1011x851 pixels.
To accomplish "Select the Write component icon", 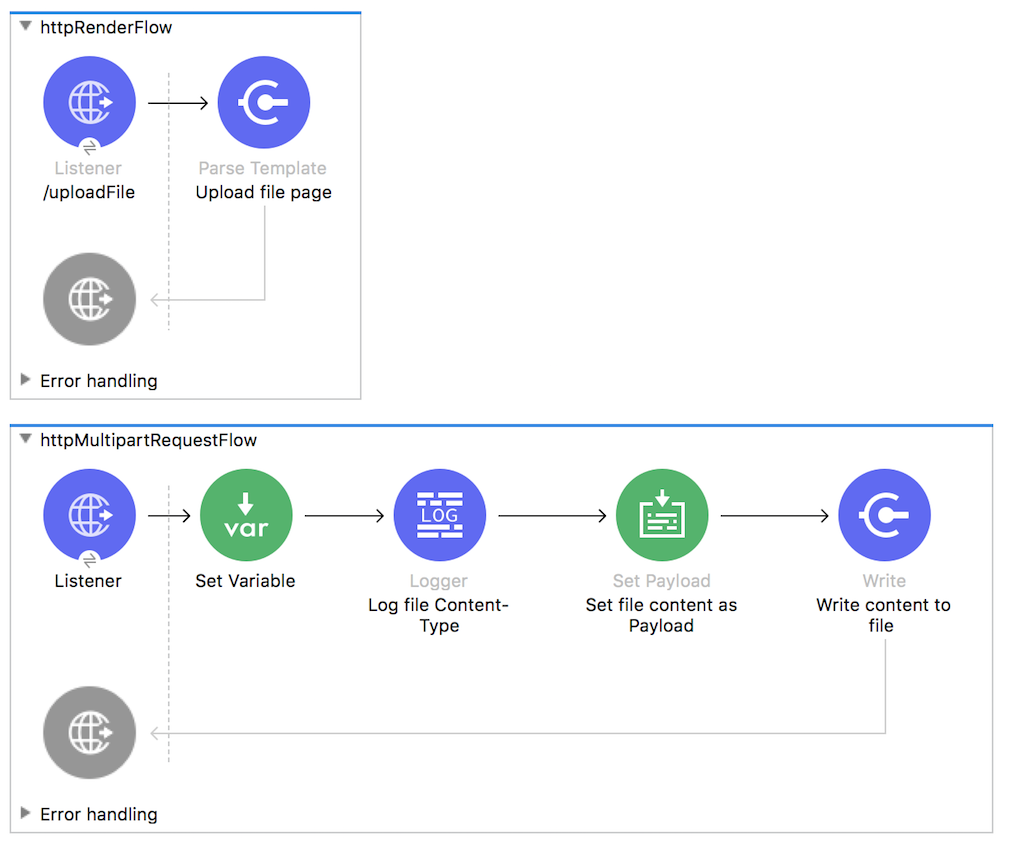I will 884,514.
